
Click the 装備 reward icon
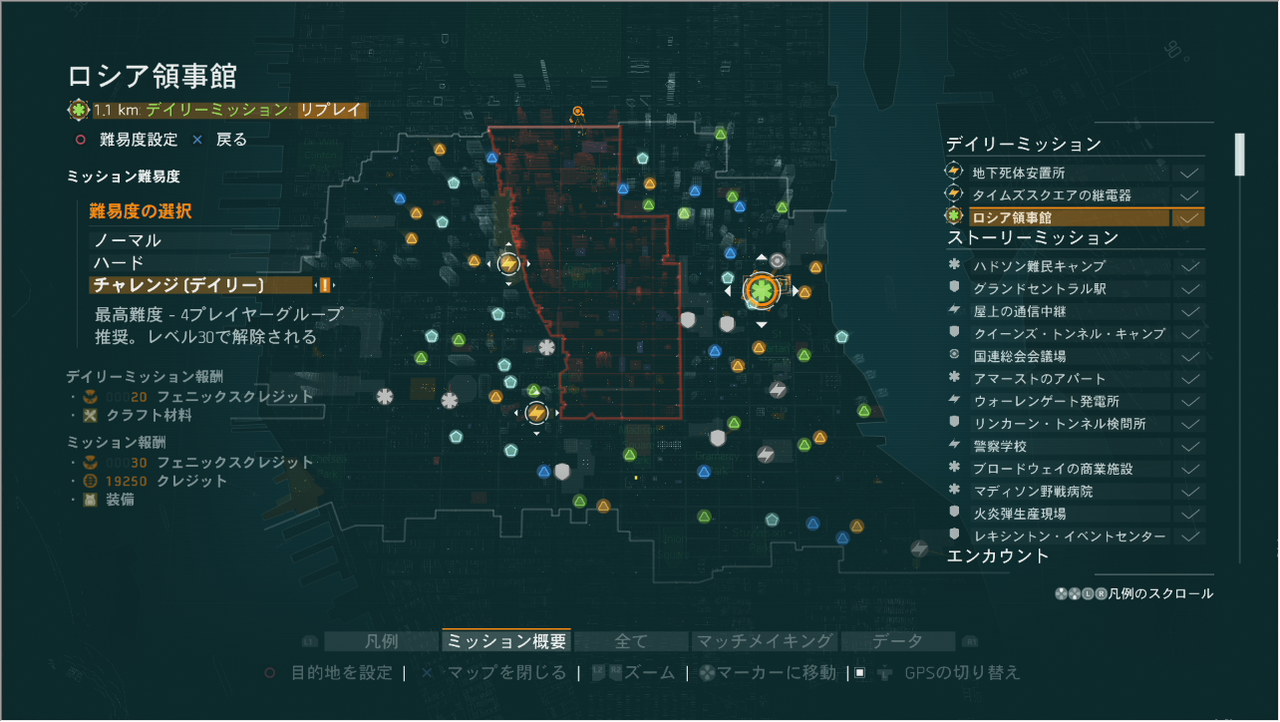[91, 499]
